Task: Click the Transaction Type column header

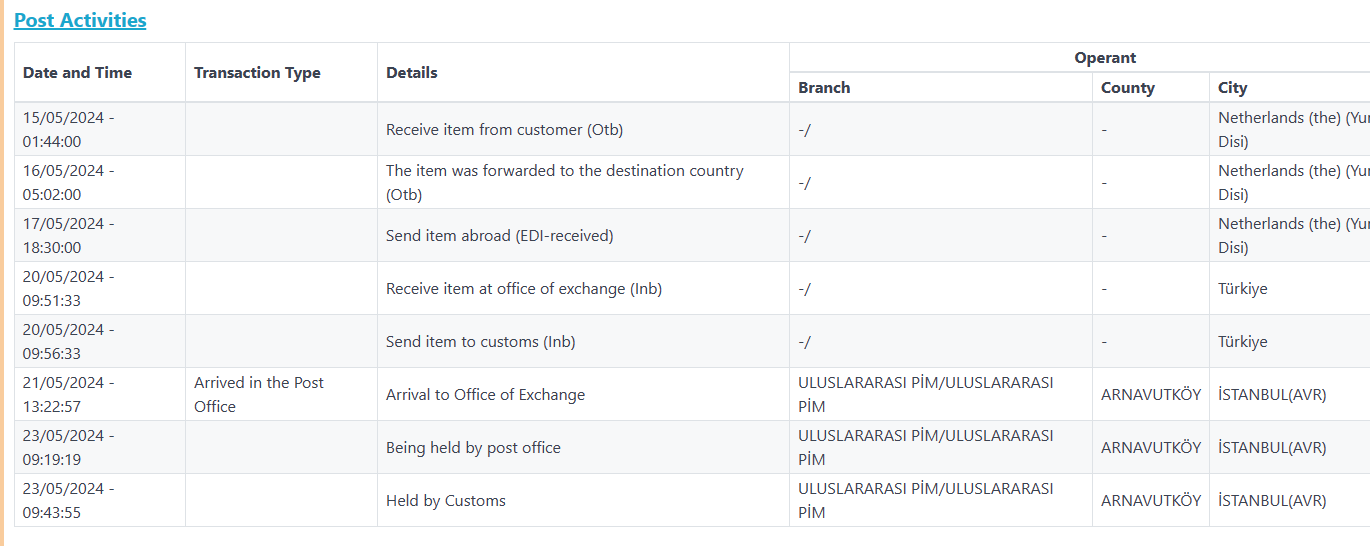Action: (x=257, y=72)
